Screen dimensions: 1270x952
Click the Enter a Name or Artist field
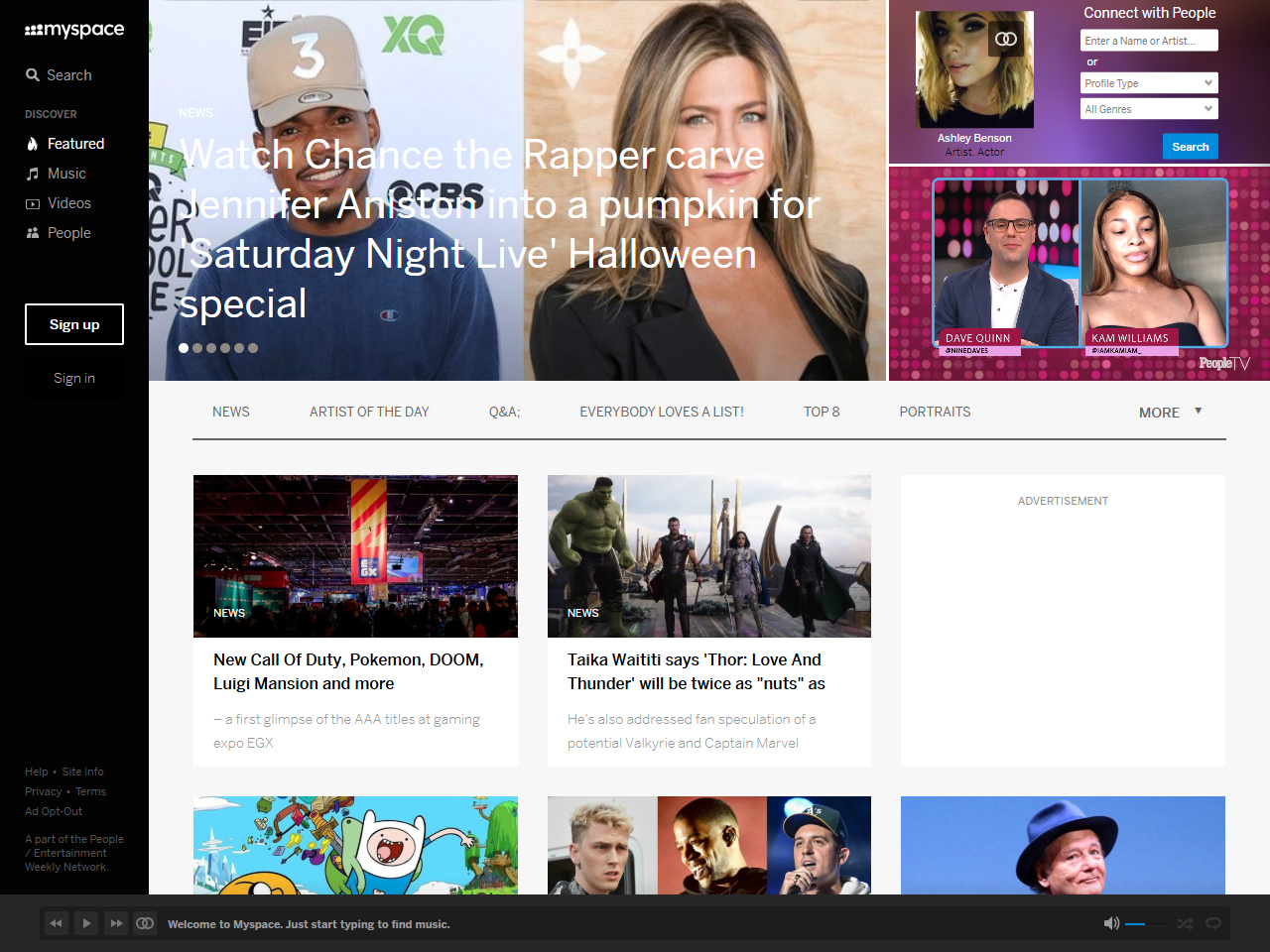pos(1149,41)
